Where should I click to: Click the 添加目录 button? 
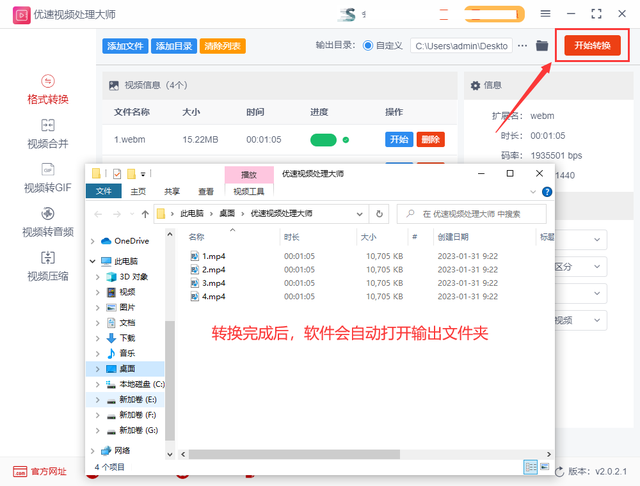click(174, 46)
